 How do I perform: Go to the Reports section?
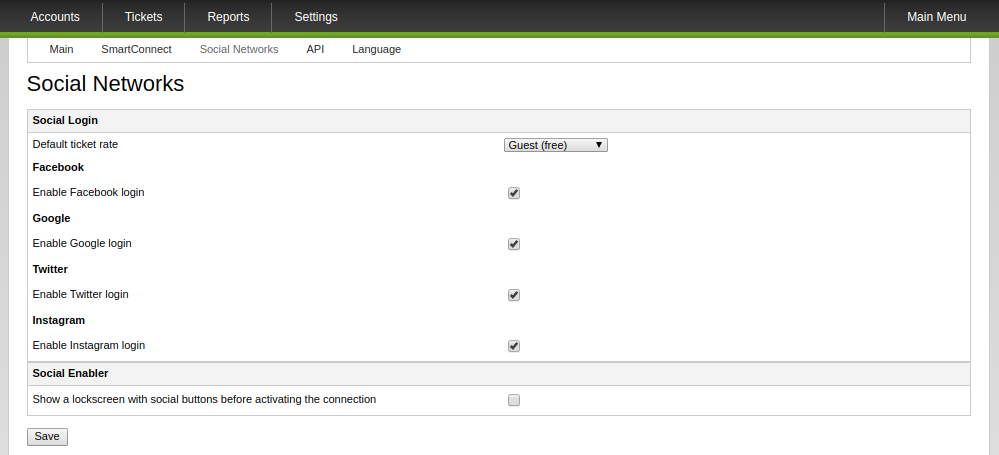(x=228, y=17)
